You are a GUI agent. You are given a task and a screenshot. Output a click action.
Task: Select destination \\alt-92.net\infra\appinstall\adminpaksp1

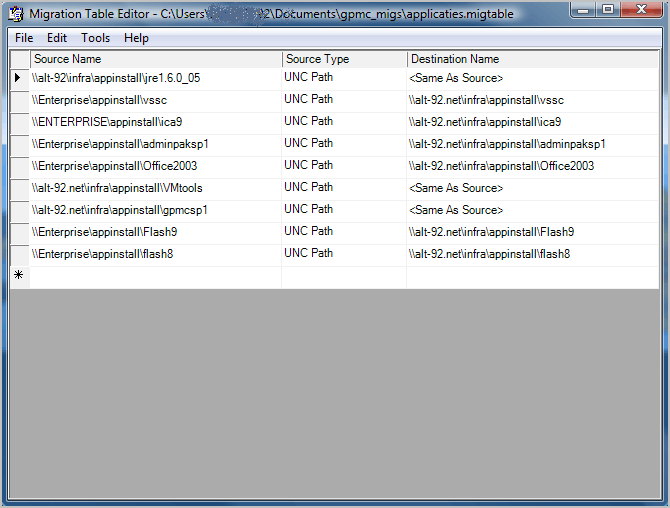pos(533,145)
